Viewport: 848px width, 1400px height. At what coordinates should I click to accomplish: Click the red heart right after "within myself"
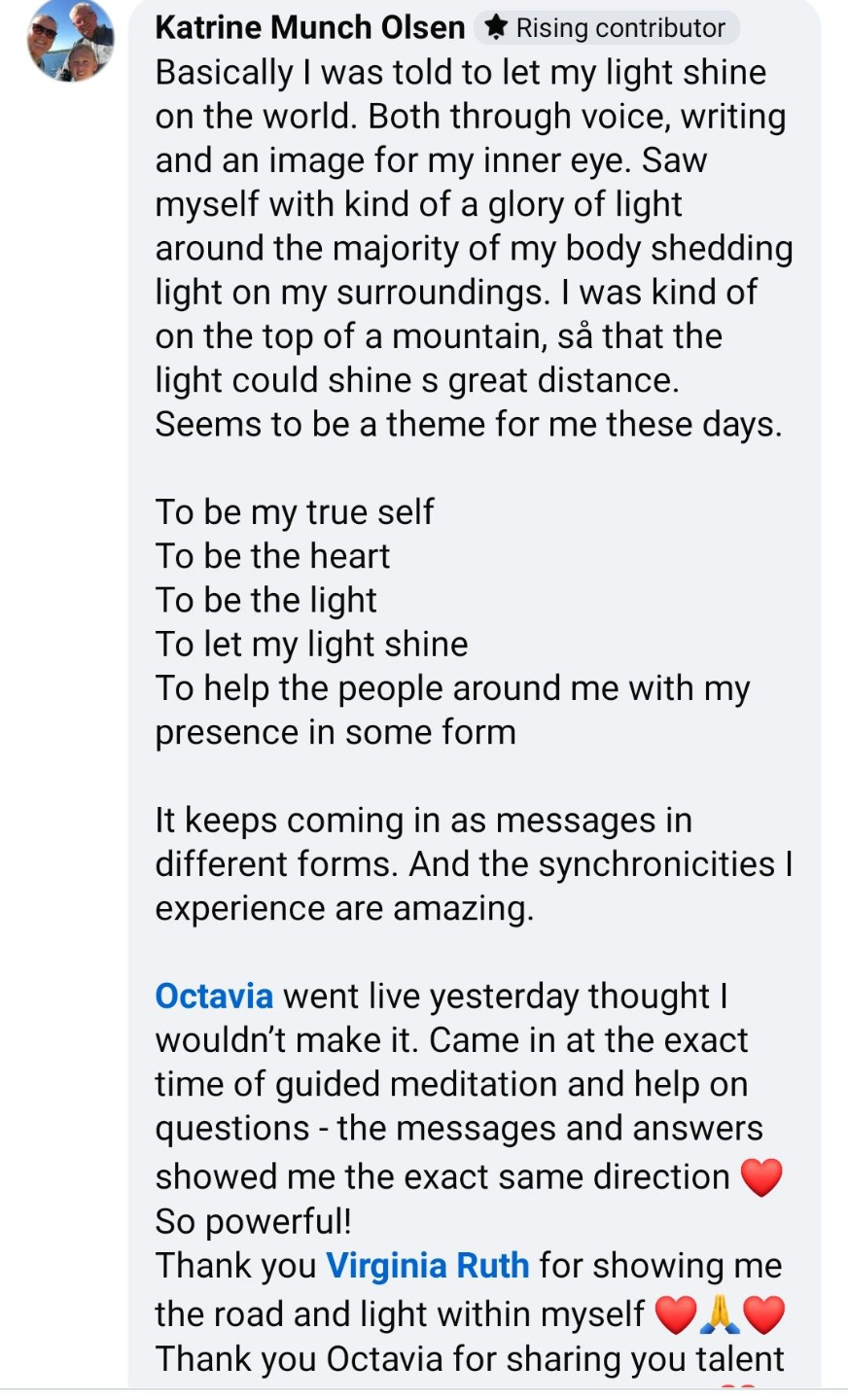coord(676,1315)
